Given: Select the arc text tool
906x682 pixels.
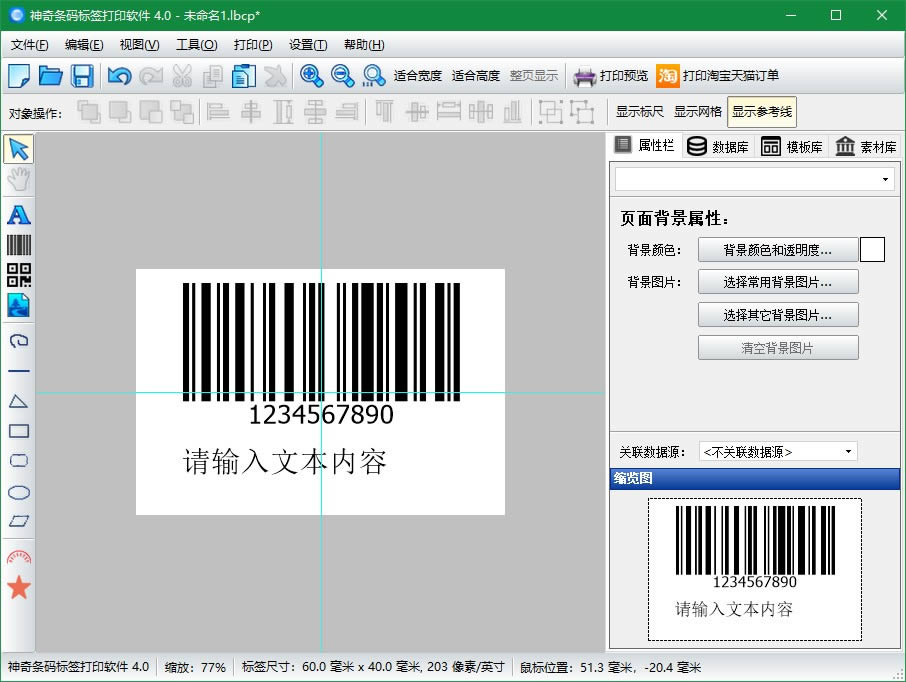Looking at the screenshot, I should tap(19, 557).
